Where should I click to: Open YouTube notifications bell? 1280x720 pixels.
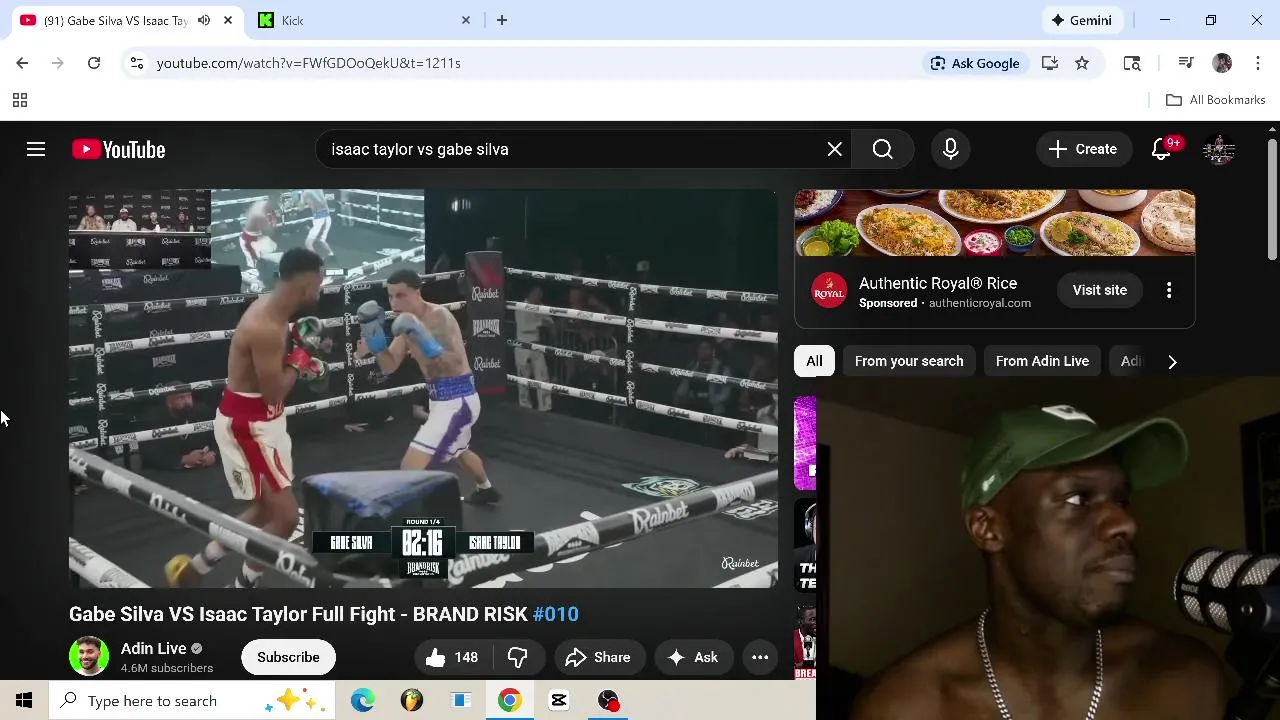1162,149
